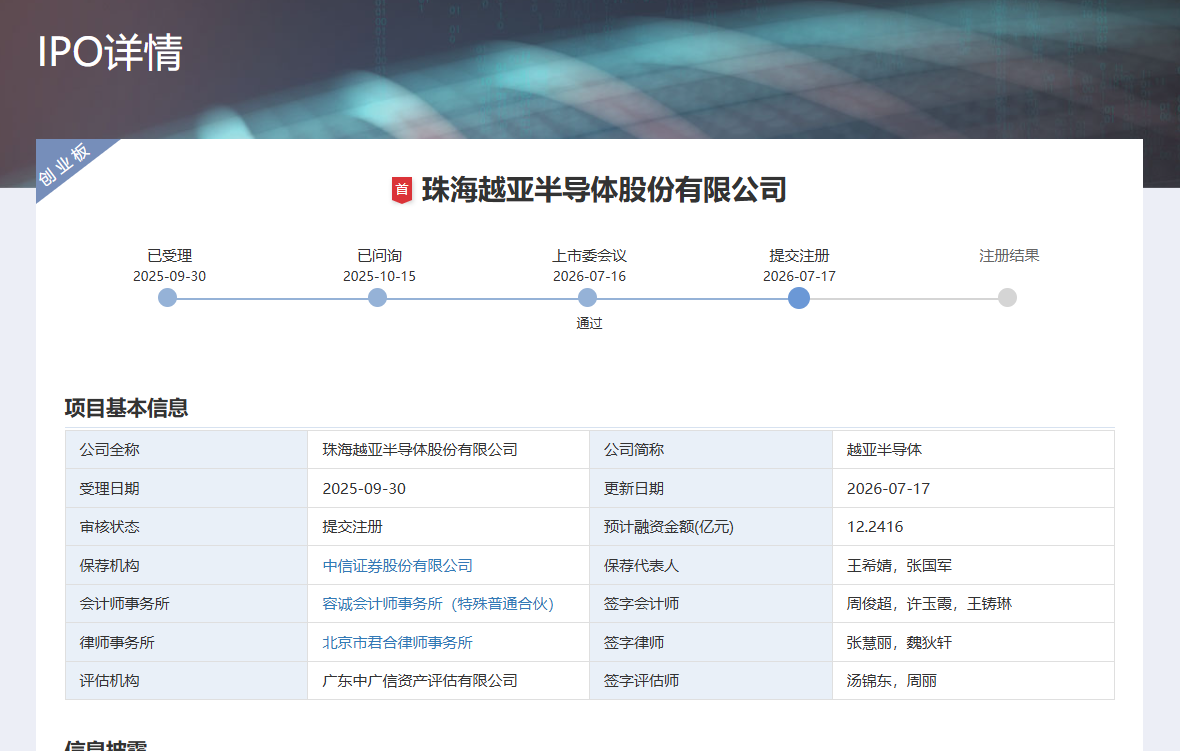
Task: Click the 签字评估师 label cell
Action: coord(711,681)
